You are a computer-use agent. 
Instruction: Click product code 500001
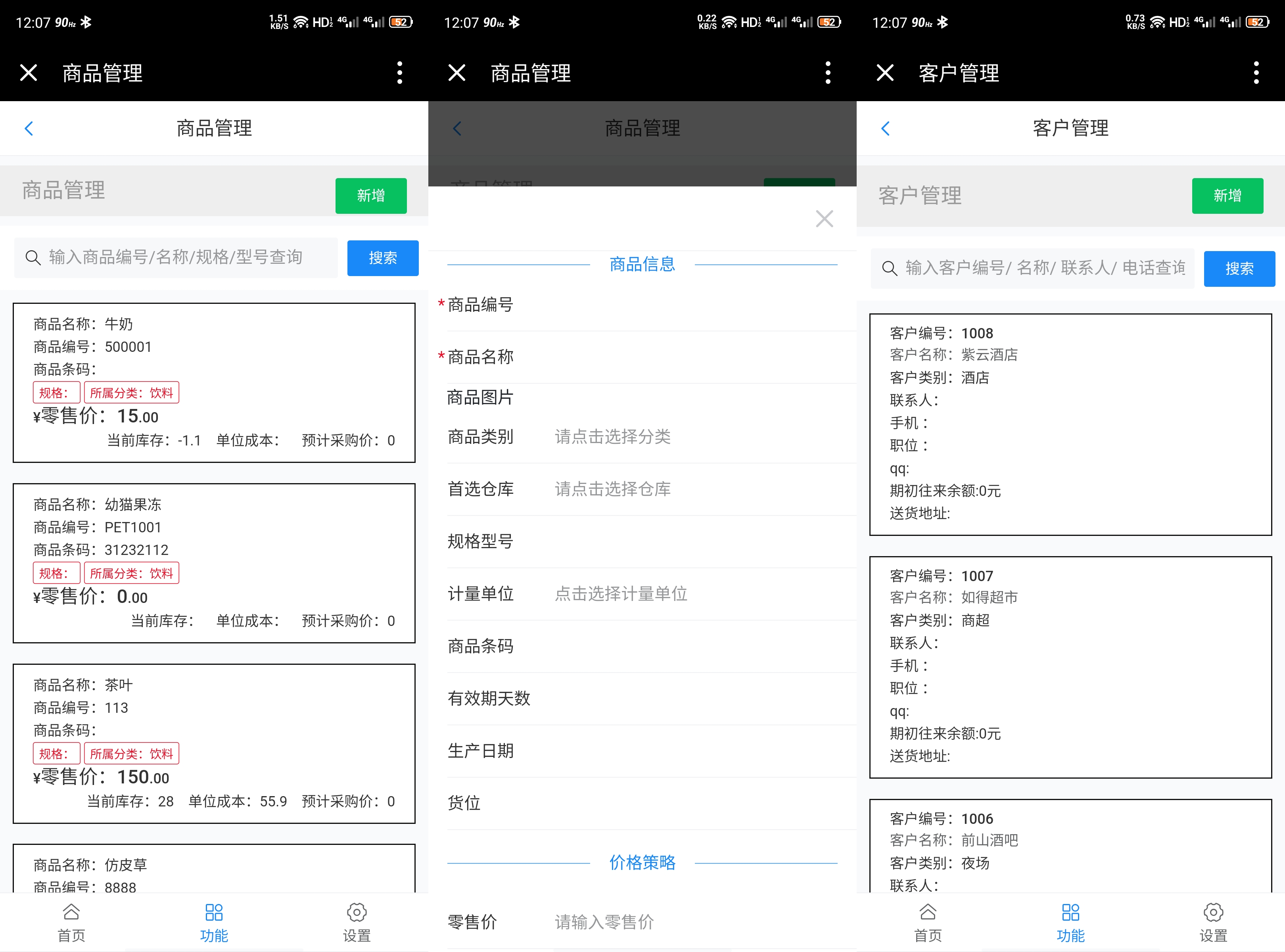click(128, 347)
